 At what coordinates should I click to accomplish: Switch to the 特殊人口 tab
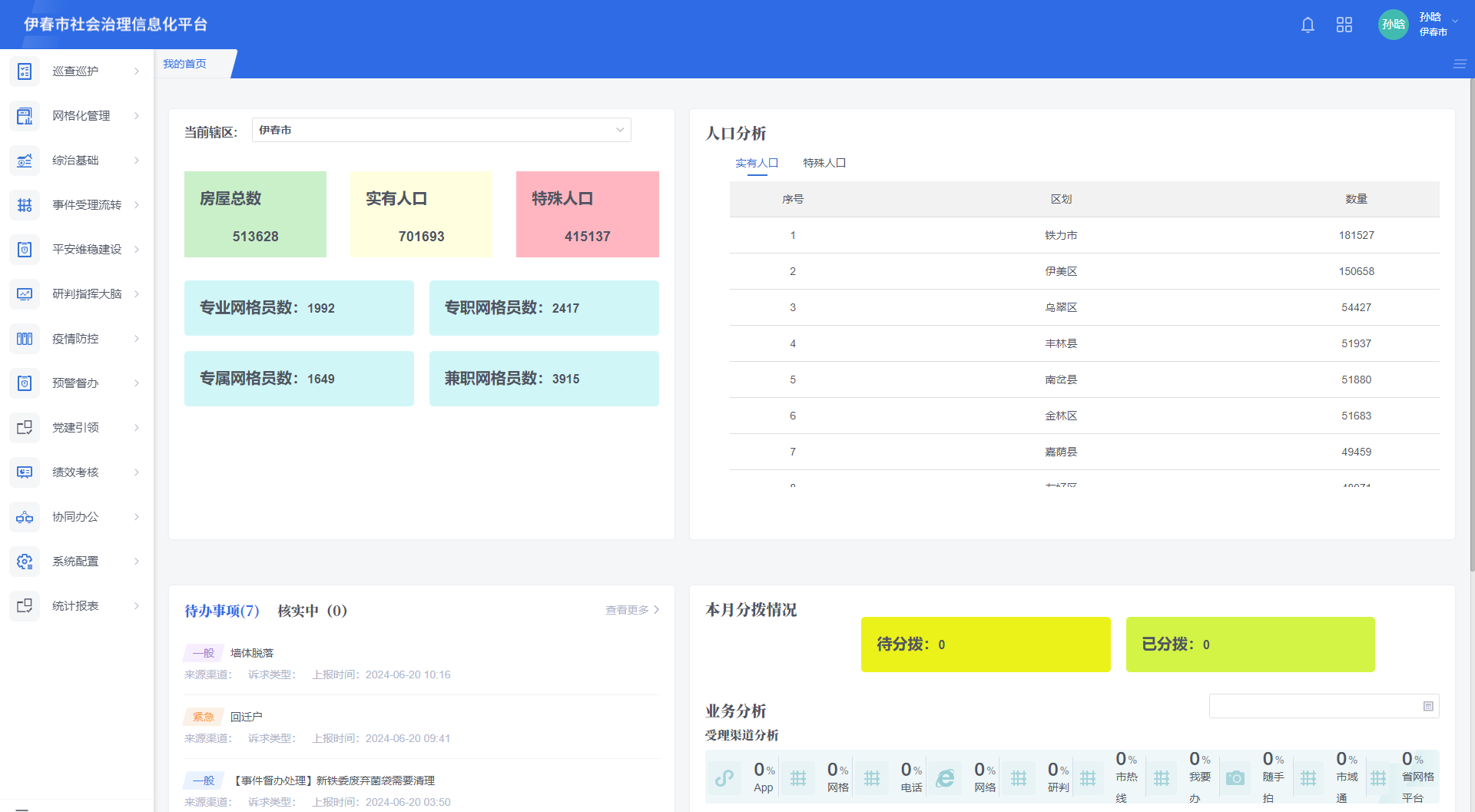click(x=824, y=163)
